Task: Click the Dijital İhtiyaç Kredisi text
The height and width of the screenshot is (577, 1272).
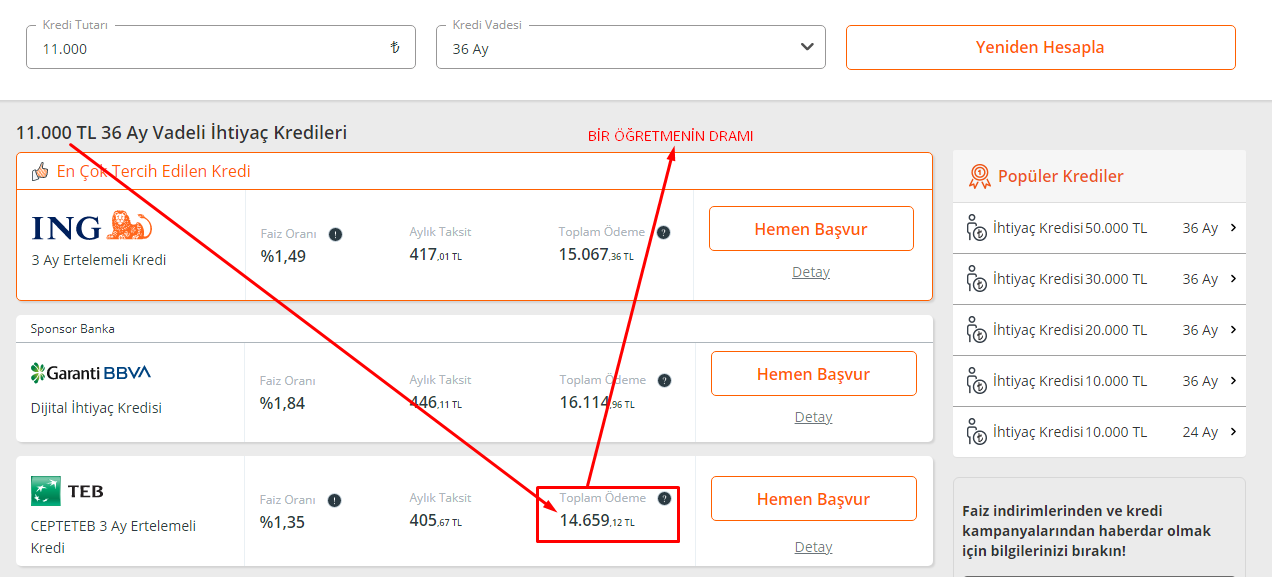Action: tap(96, 408)
